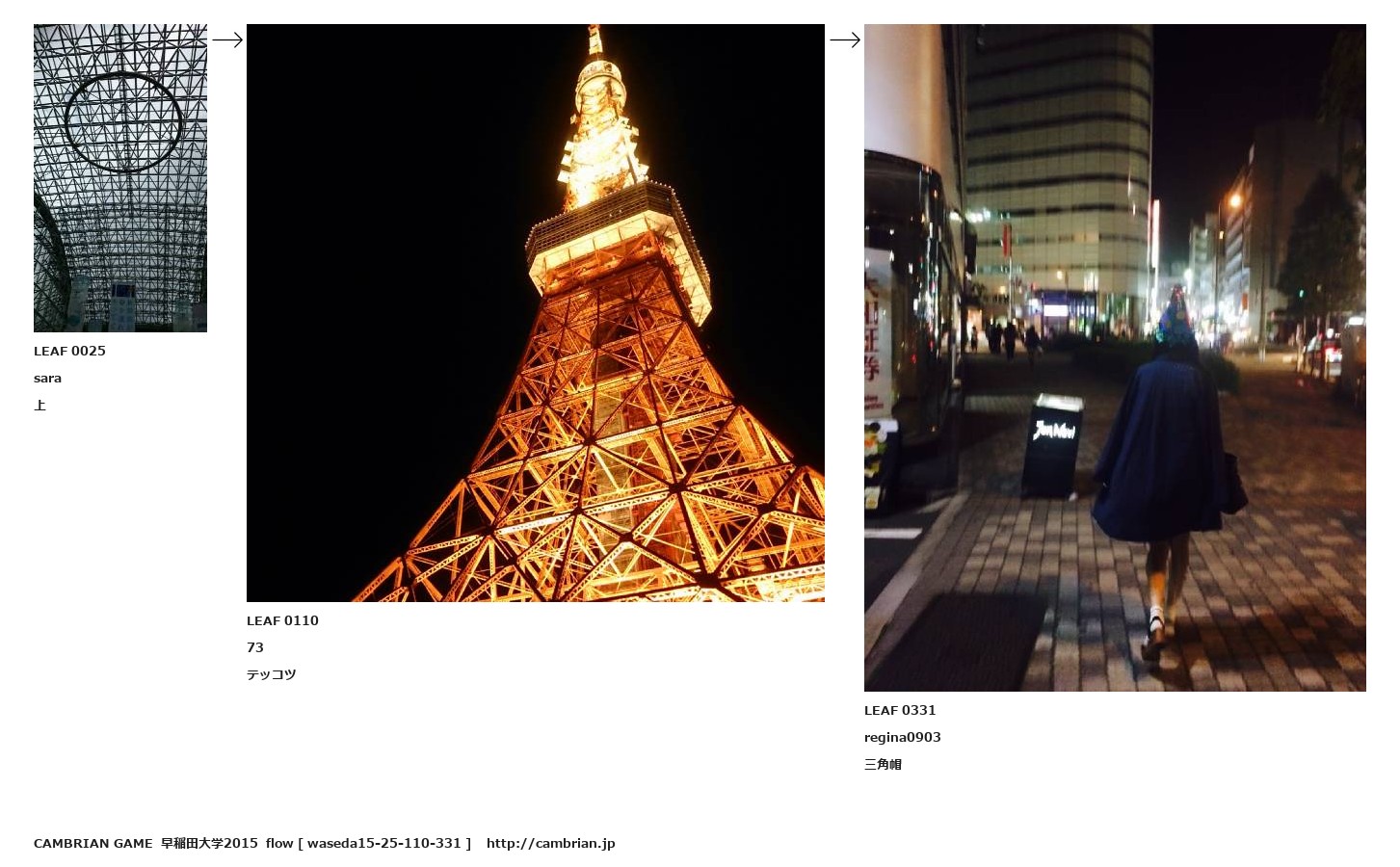Click the author name sara
The image size is (1400, 867).
click(x=47, y=378)
